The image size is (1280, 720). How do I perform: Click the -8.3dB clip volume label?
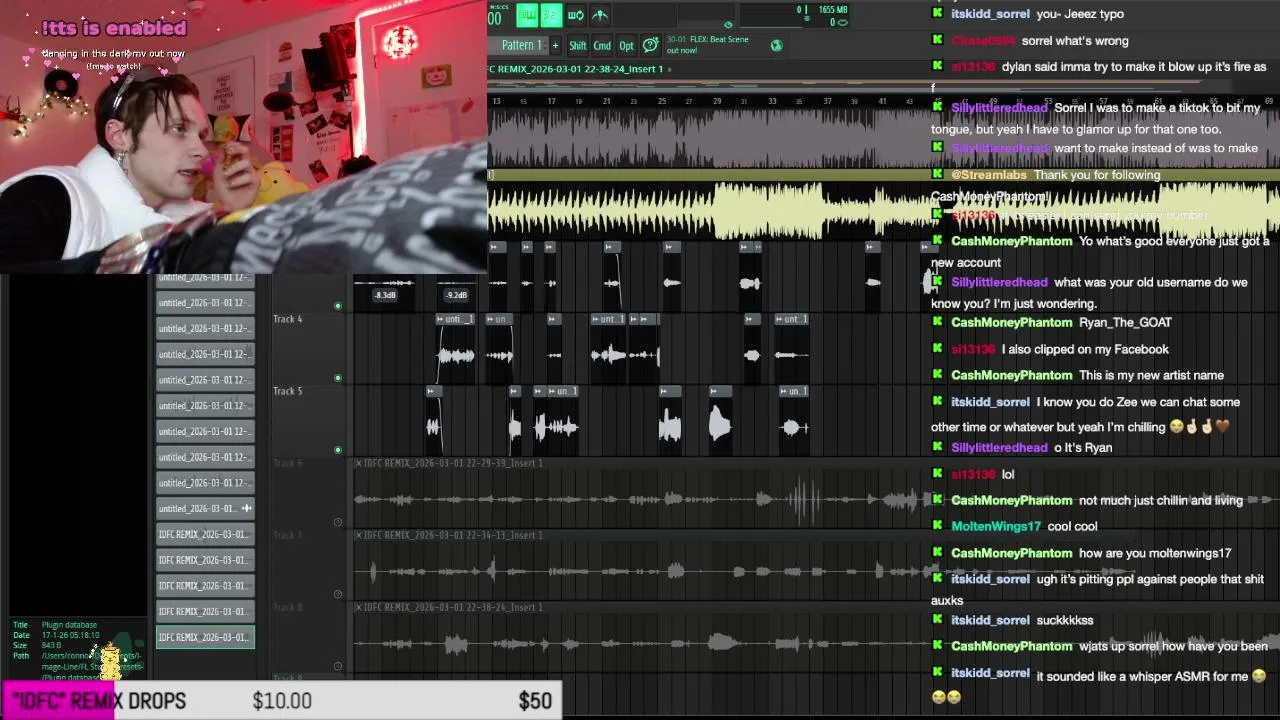click(x=385, y=295)
